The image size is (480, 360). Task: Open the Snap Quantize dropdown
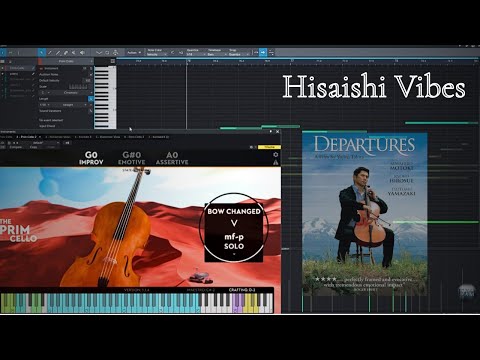(239, 54)
